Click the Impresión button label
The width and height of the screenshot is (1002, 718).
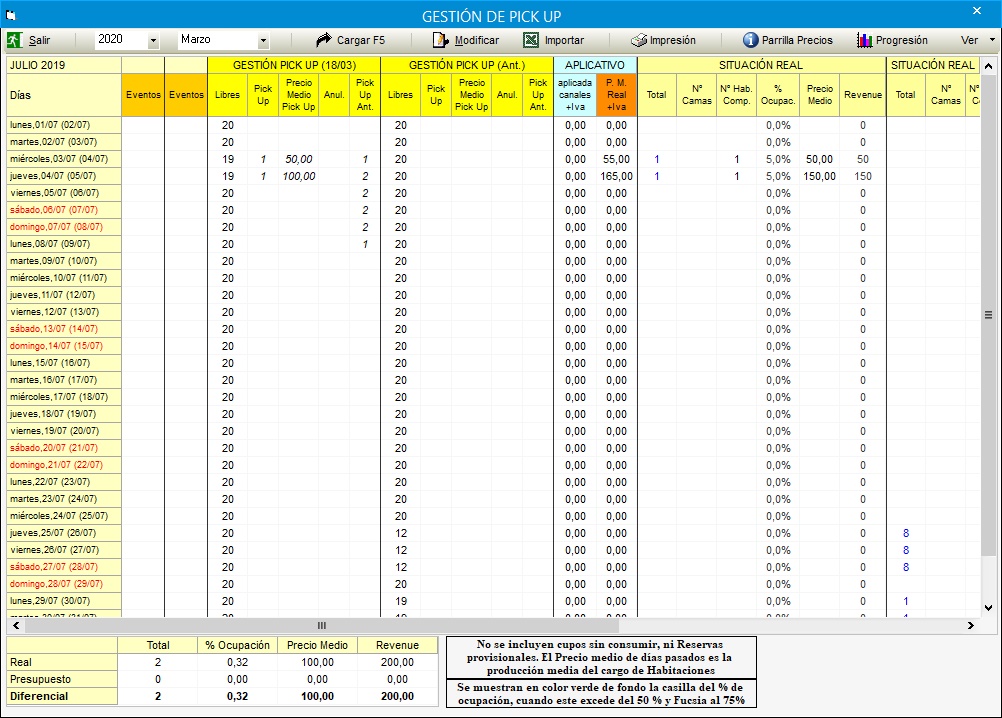(673, 40)
